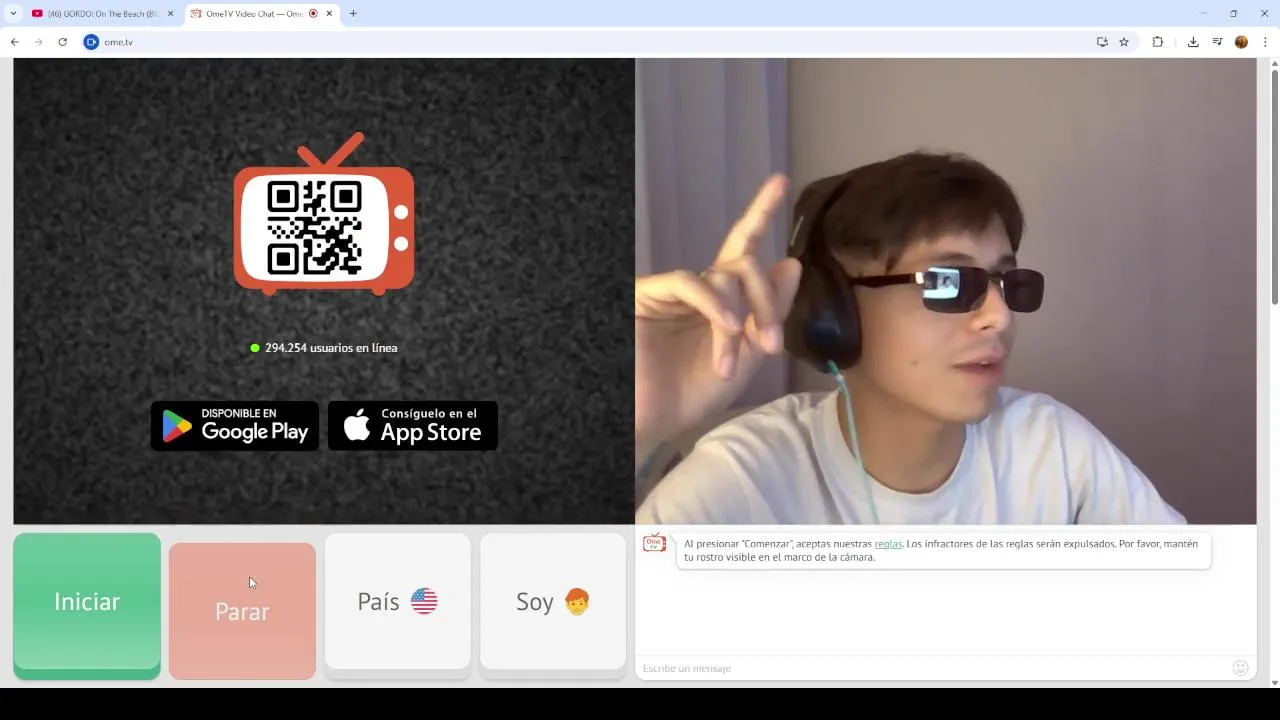Screen dimensions: 1280x720
Task: Click the recording indicator on OmeTV tab
Action: click(x=313, y=14)
